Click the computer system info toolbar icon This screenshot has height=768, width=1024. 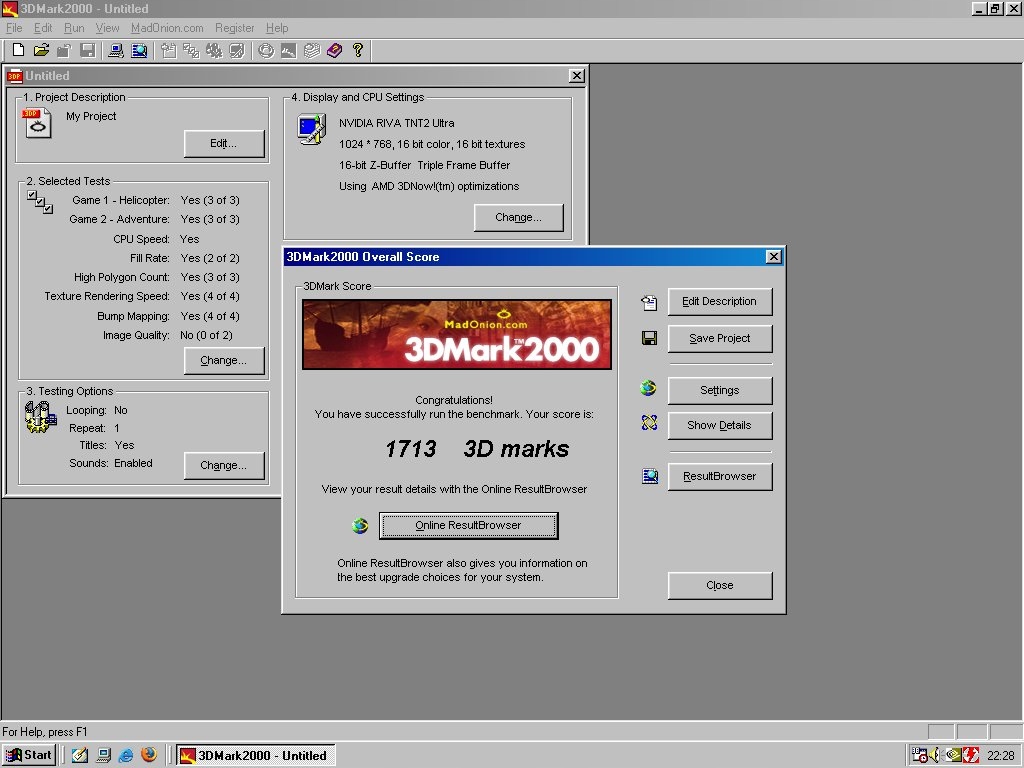click(x=116, y=50)
